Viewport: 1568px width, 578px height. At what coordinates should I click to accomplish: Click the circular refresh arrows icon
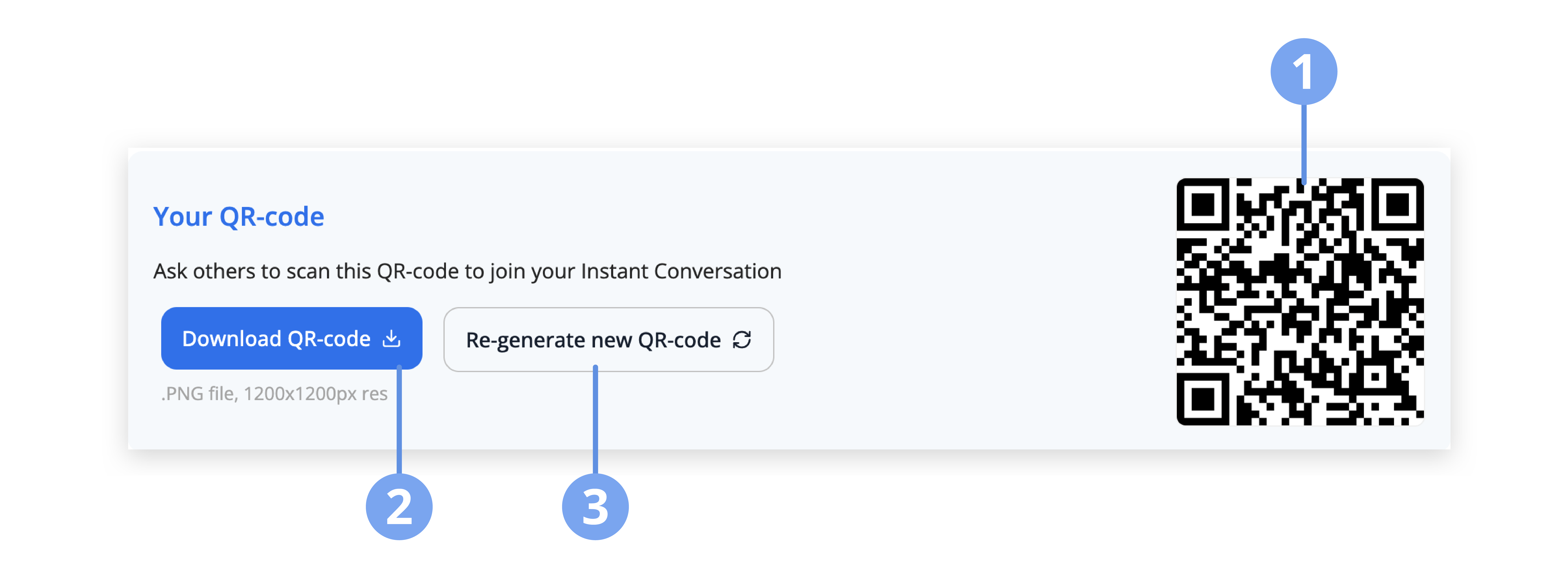[741, 339]
